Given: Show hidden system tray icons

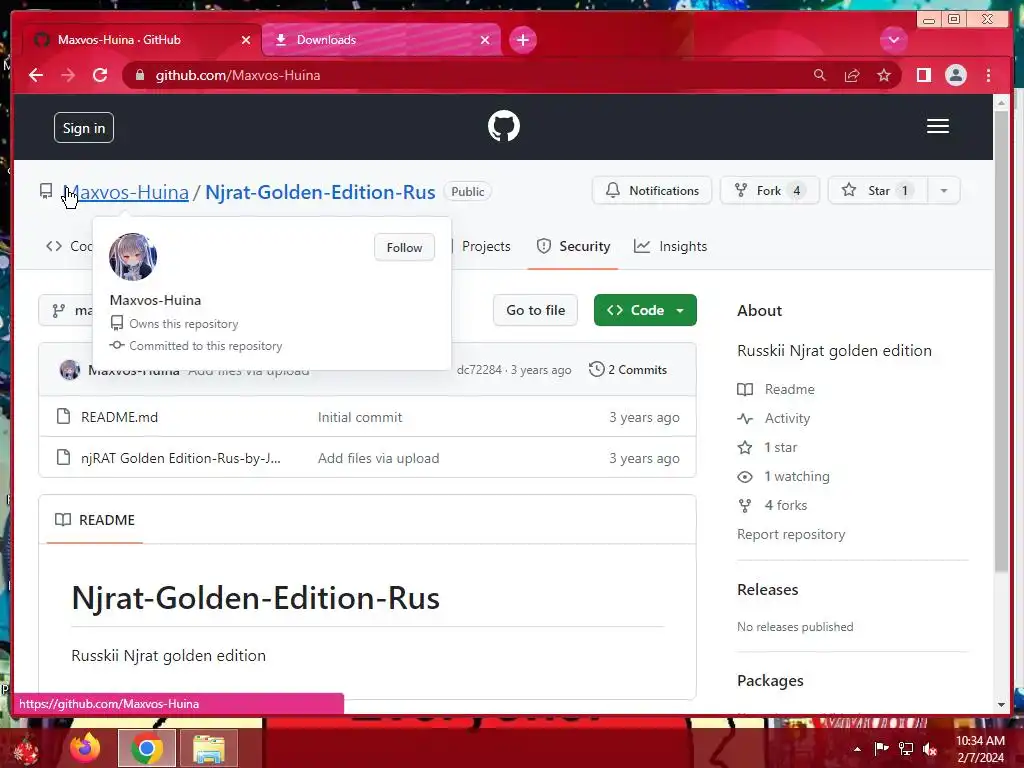Looking at the screenshot, I should [857, 749].
